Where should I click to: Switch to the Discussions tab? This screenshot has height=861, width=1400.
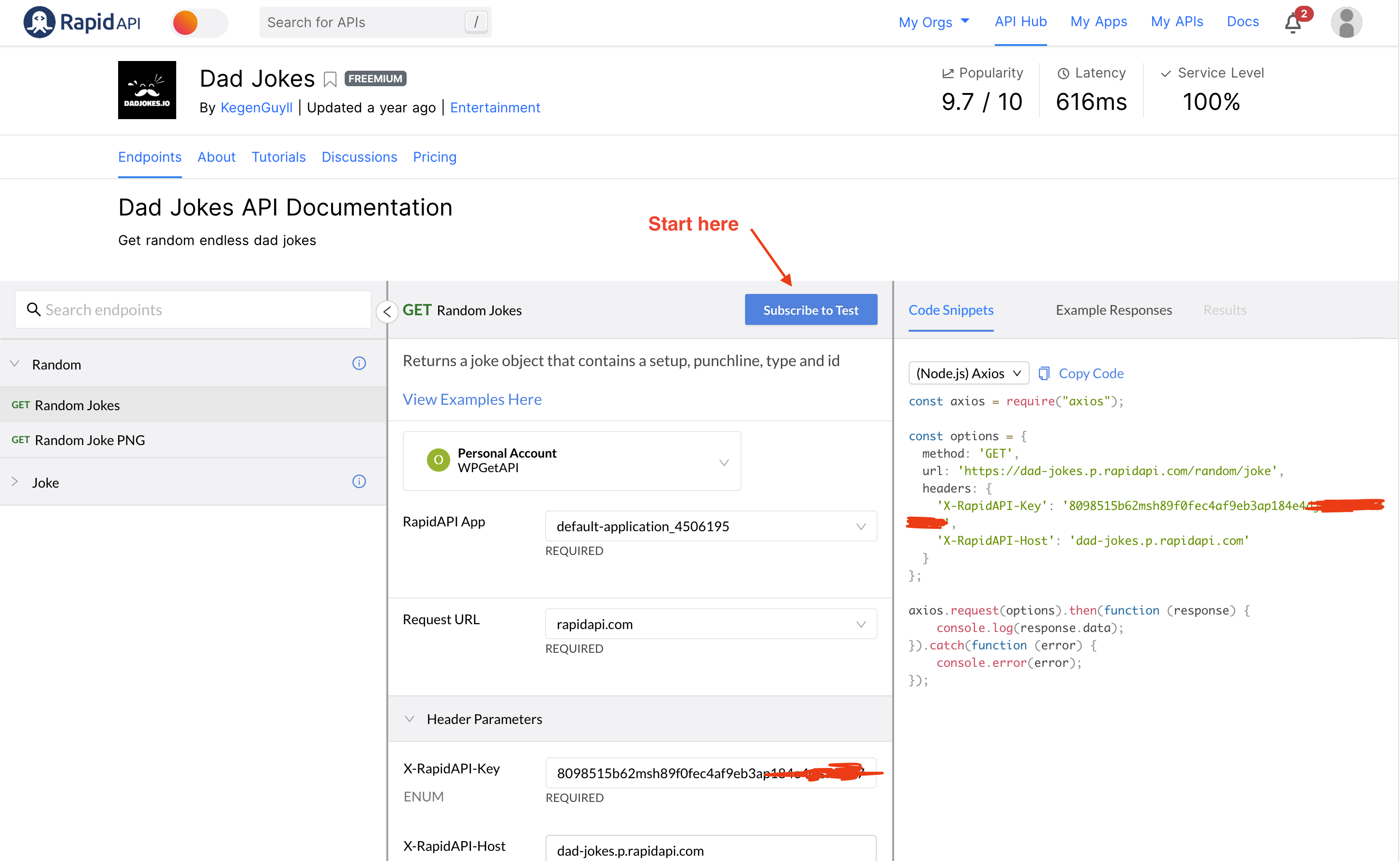point(359,157)
